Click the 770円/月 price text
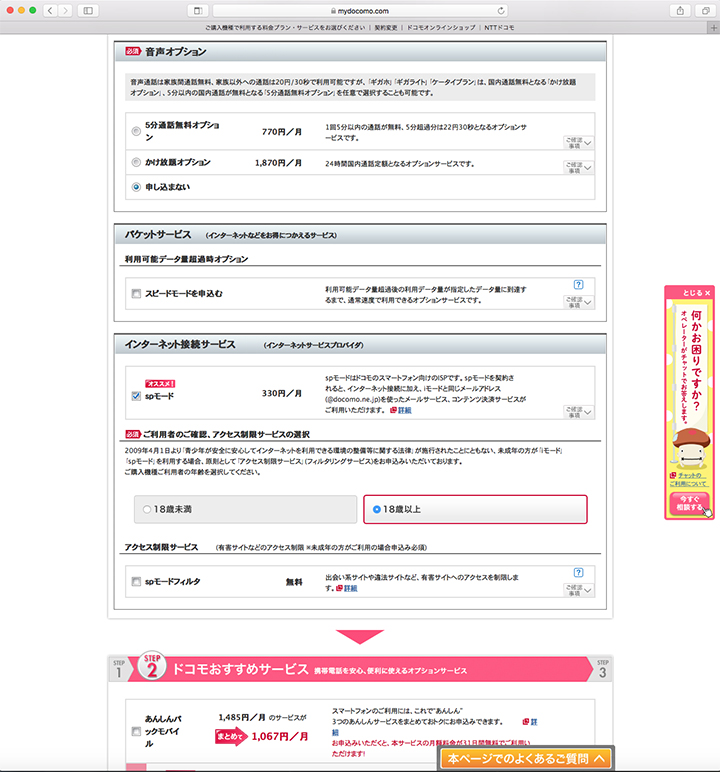The height and width of the screenshot is (772, 720). [x=282, y=132]
